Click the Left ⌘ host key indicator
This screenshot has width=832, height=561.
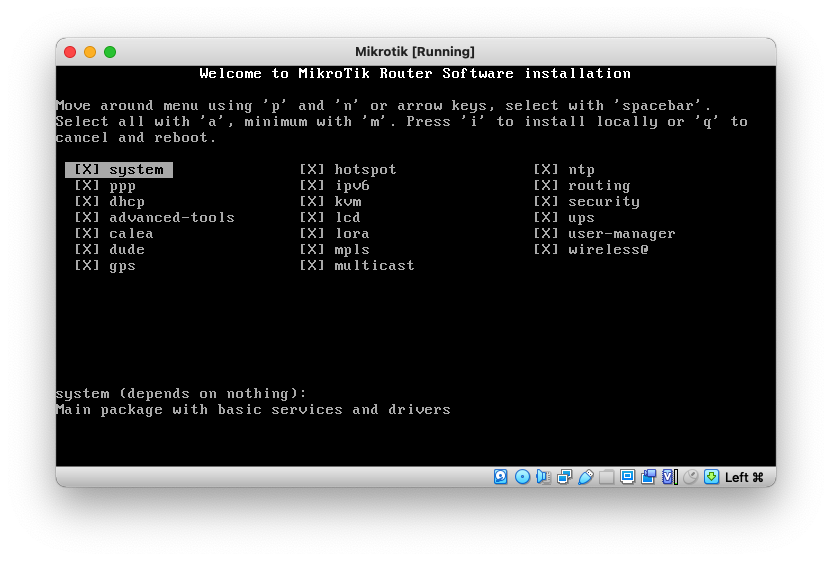744,477
